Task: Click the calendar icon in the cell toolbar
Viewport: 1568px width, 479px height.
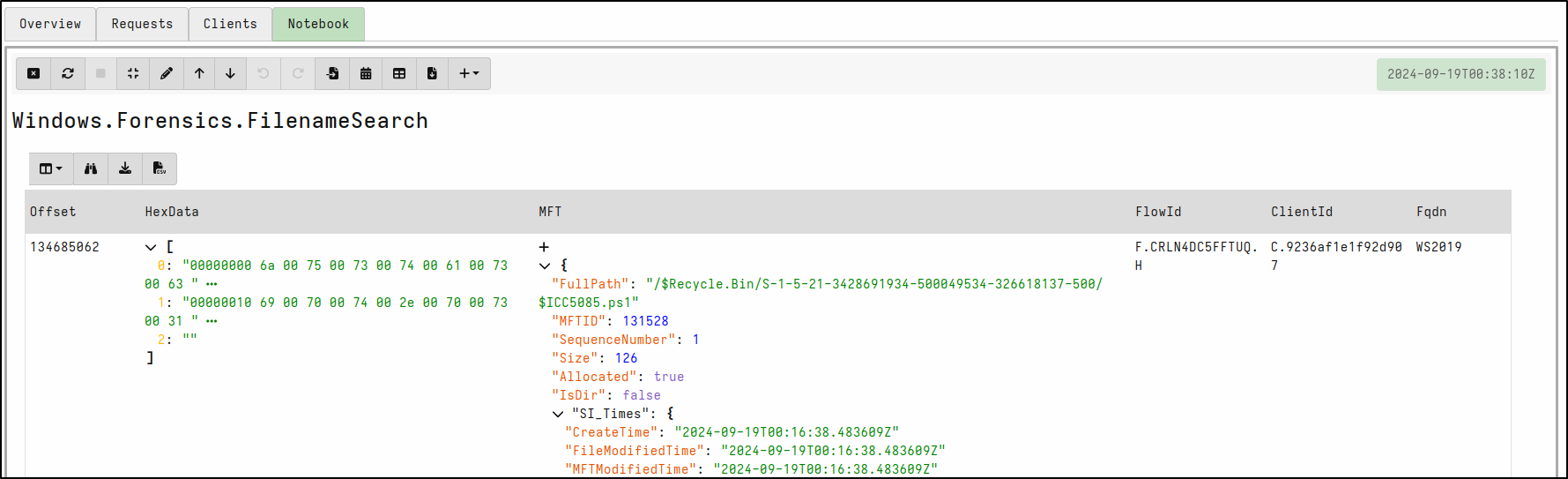Action: [x=366, y=73]
